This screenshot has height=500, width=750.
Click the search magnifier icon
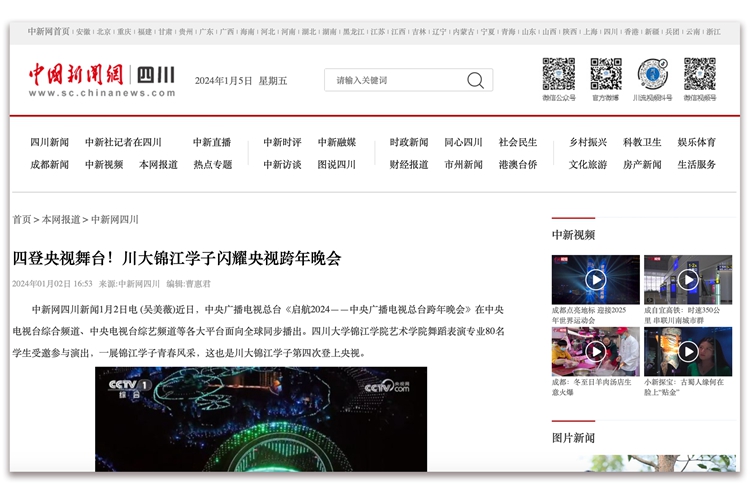click(x=475, y=80)
